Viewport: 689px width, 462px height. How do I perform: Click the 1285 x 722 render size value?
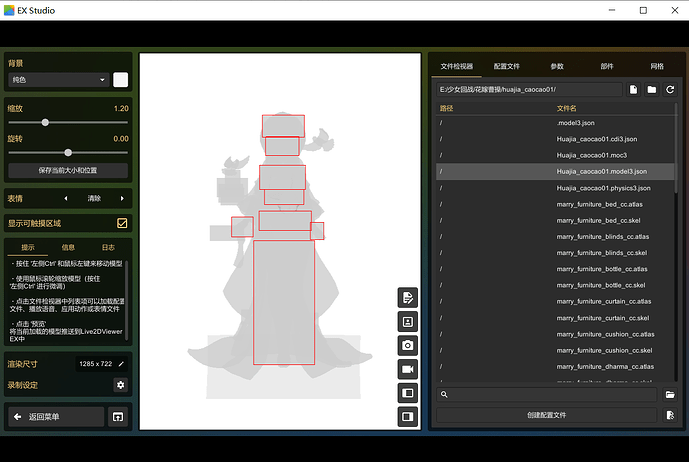[96, 364]
